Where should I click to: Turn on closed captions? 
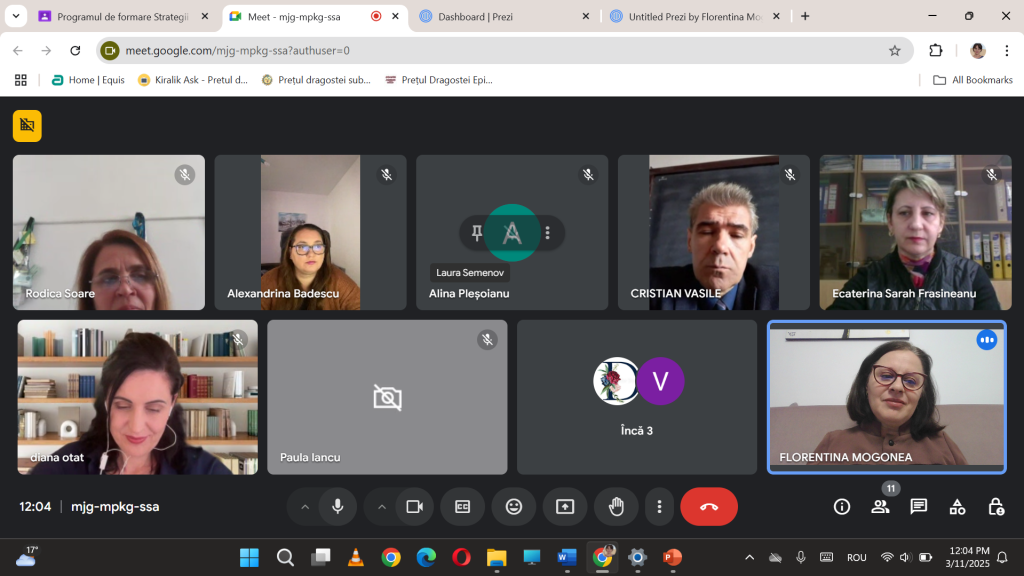point(463,507)
